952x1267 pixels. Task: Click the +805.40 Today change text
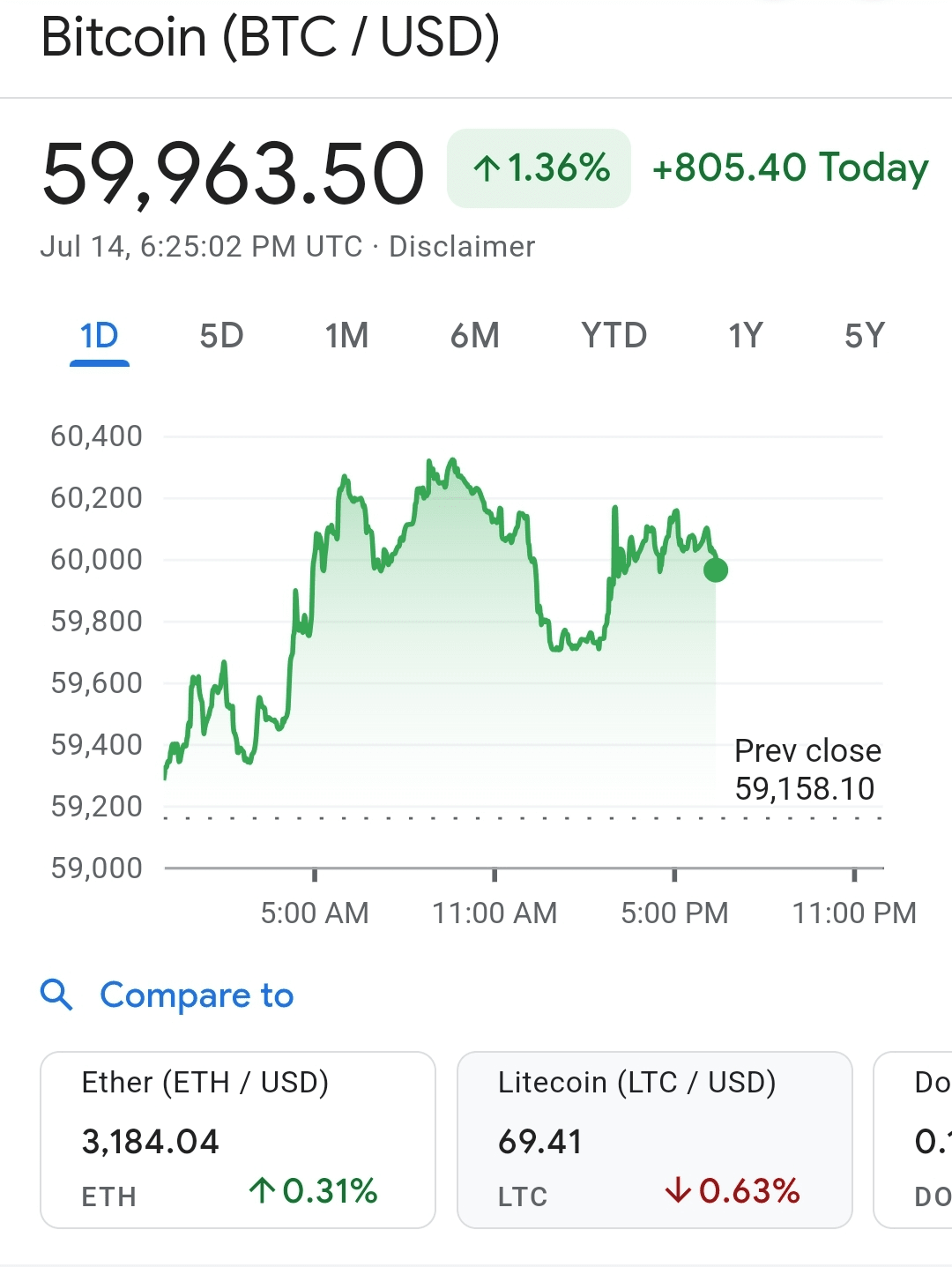pos(790,168)
